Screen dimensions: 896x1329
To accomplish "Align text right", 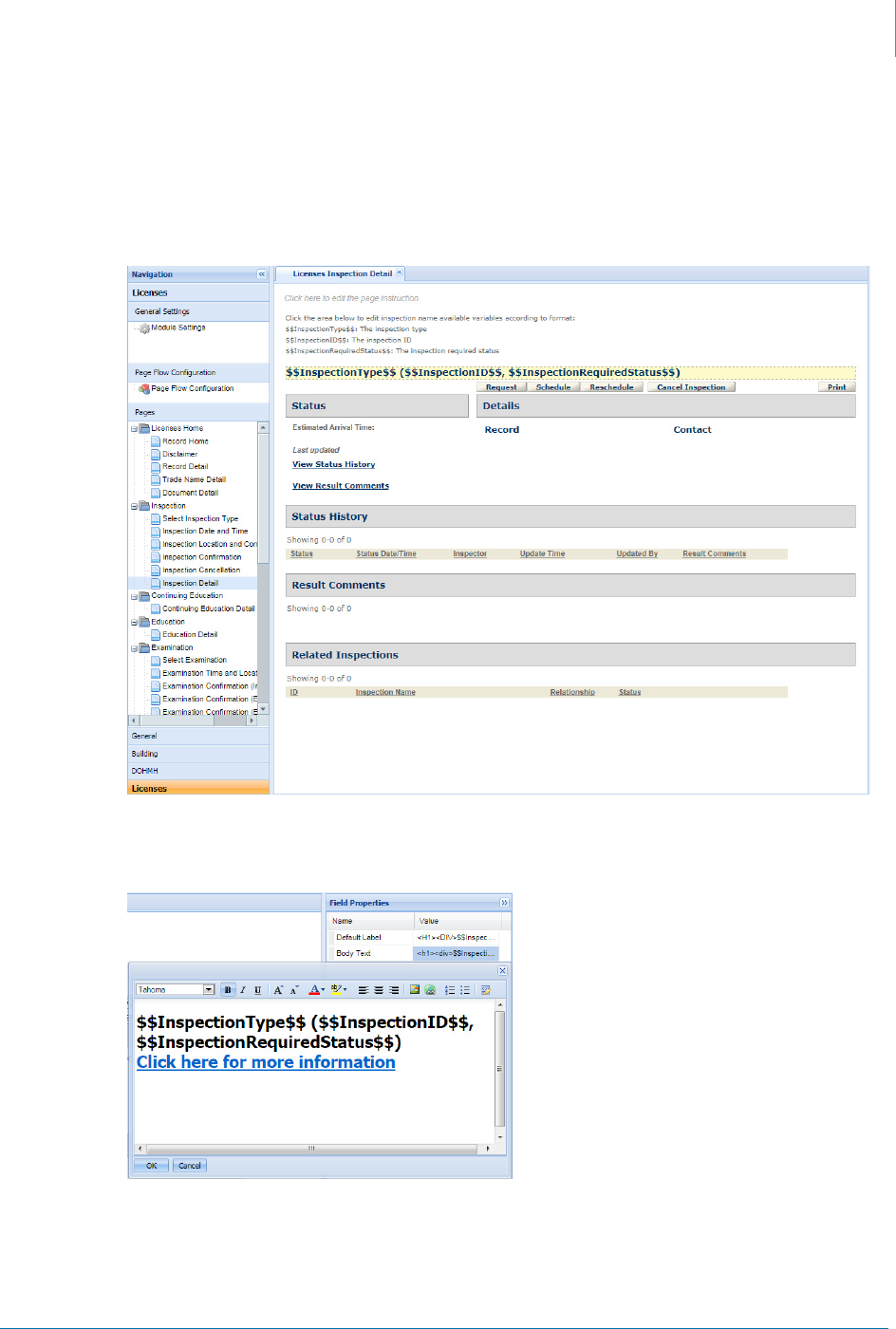I will 393,989.
